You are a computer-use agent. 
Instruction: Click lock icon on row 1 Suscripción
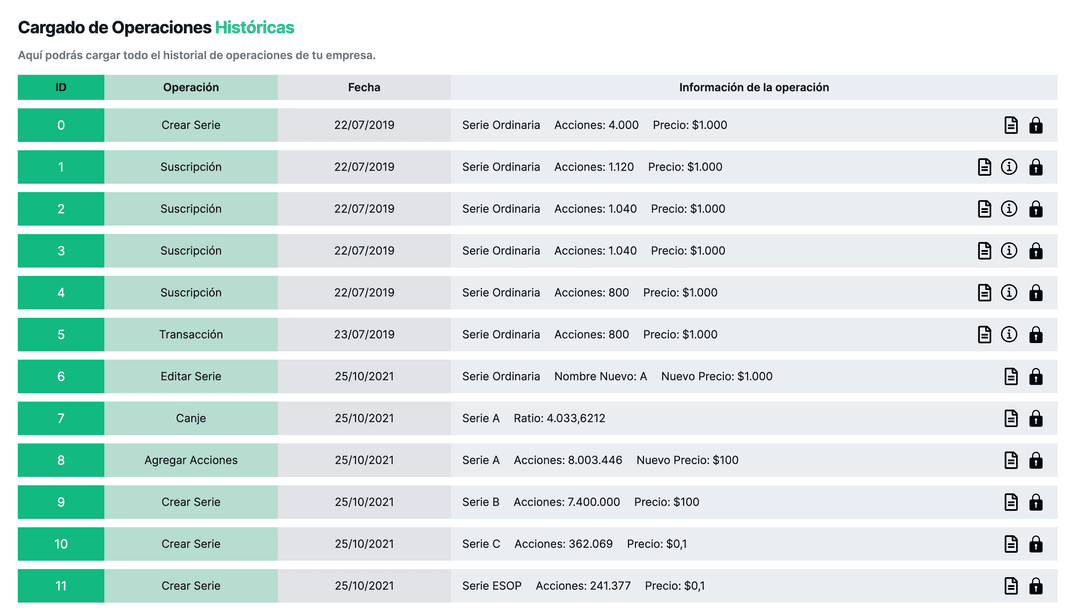[1036, 167]
